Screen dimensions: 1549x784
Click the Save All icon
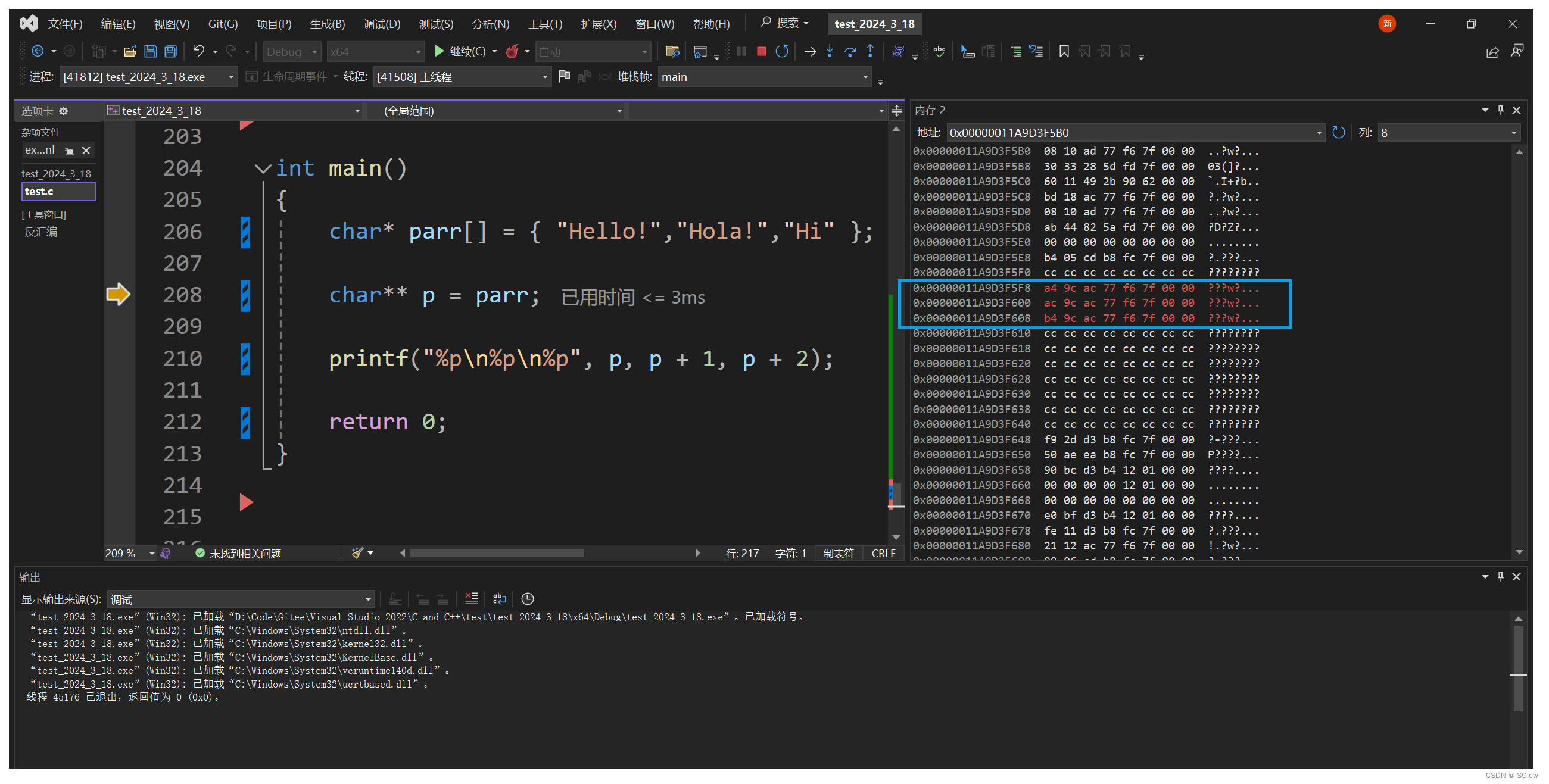(x=171, y=52)
